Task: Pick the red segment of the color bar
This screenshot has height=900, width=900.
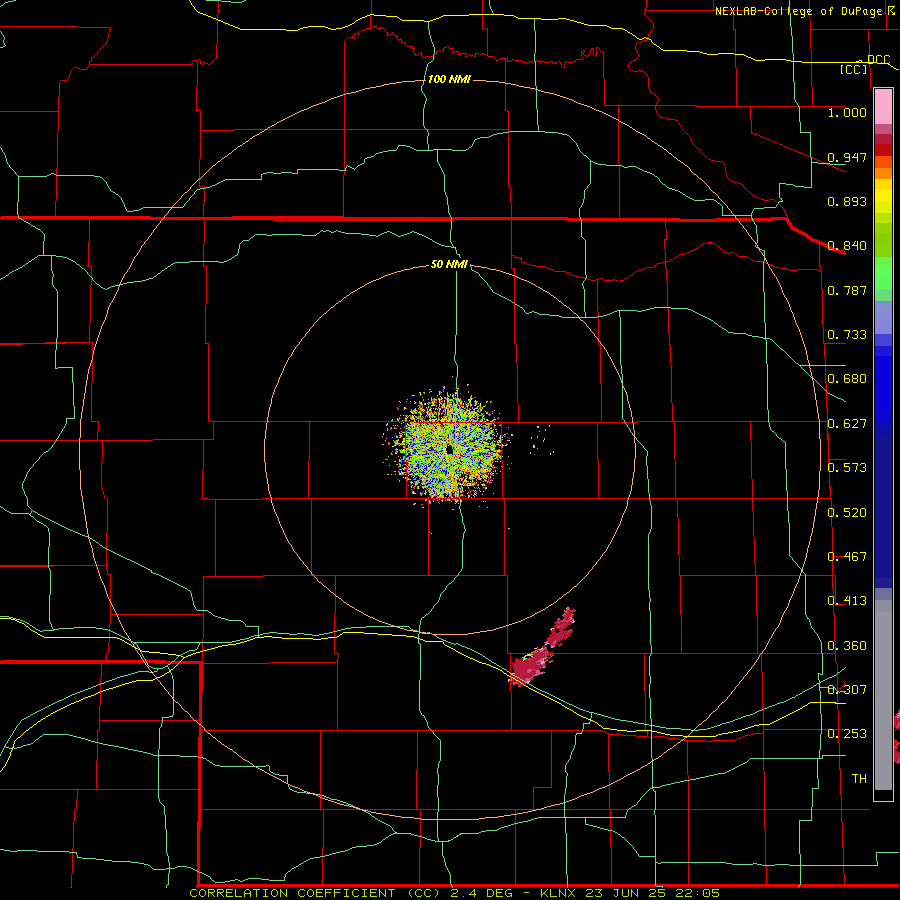Action: [883, 150]
